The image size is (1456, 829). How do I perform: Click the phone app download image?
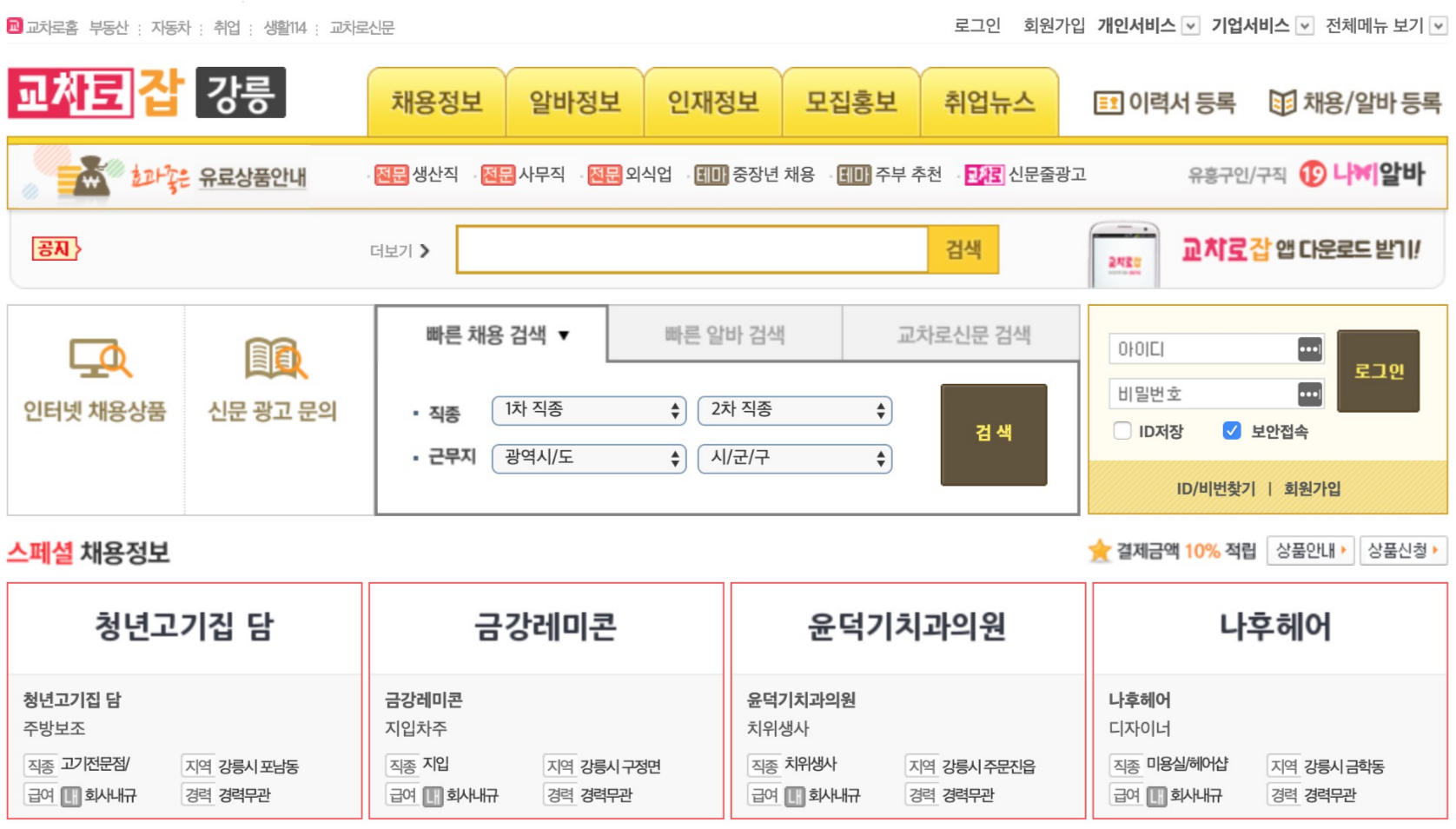point(1124,255)
